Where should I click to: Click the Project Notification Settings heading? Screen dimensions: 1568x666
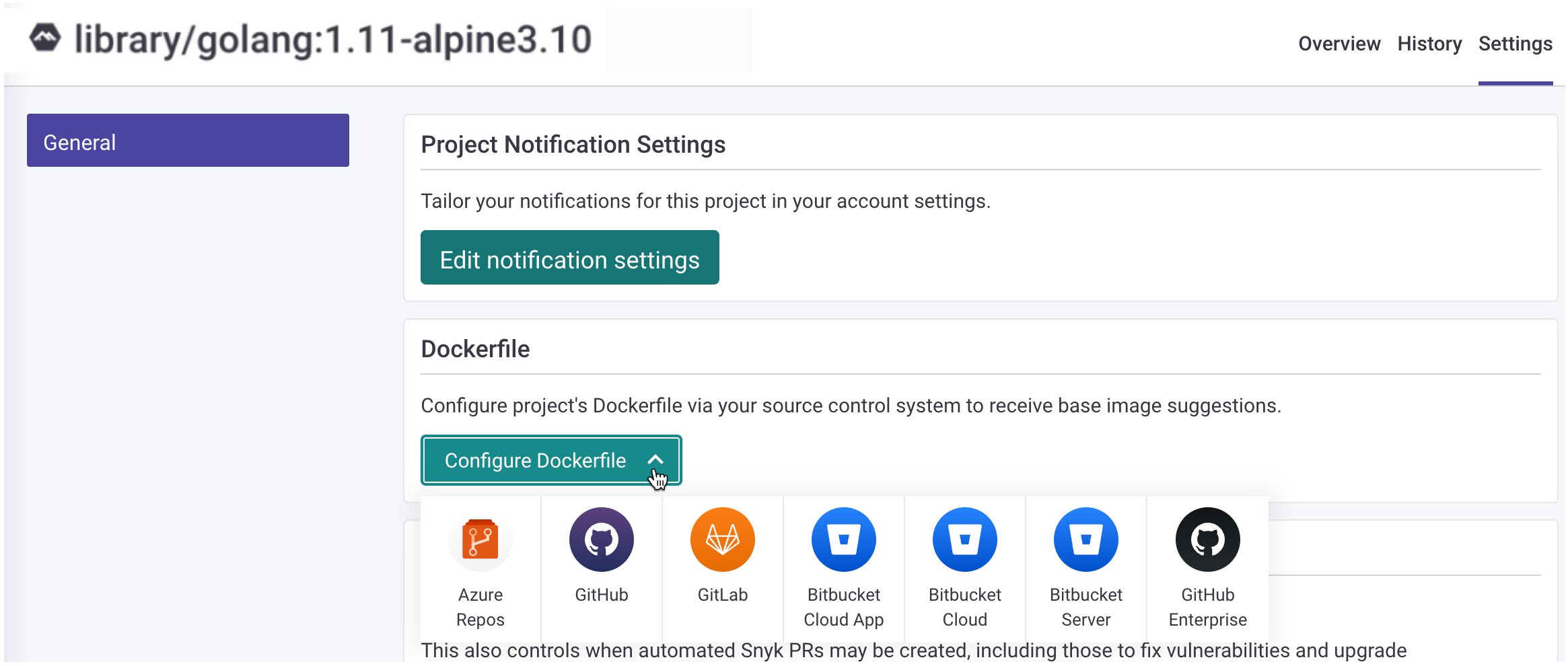tap(573, 145)
